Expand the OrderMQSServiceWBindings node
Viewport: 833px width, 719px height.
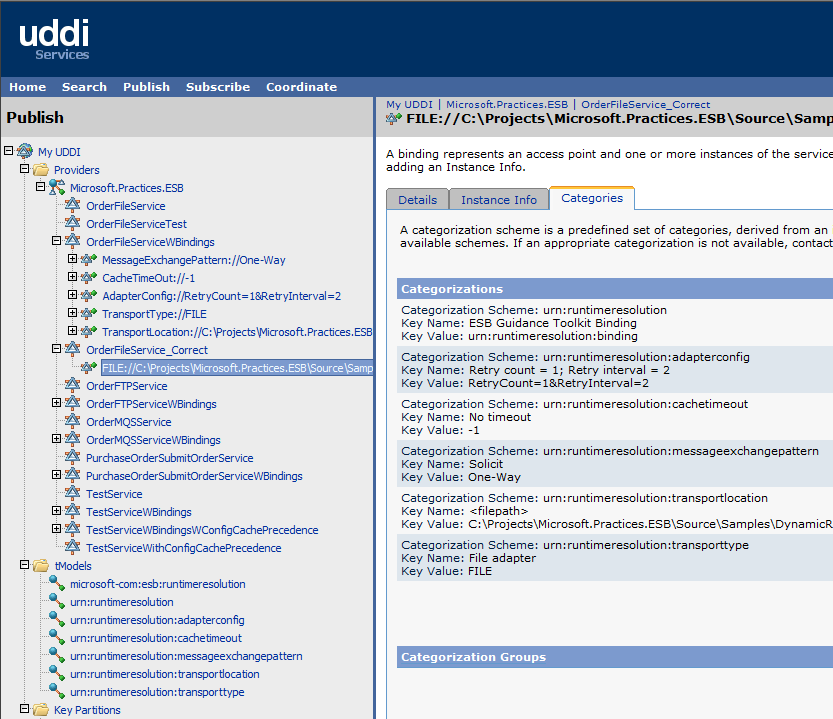click(x=56, y=438)
